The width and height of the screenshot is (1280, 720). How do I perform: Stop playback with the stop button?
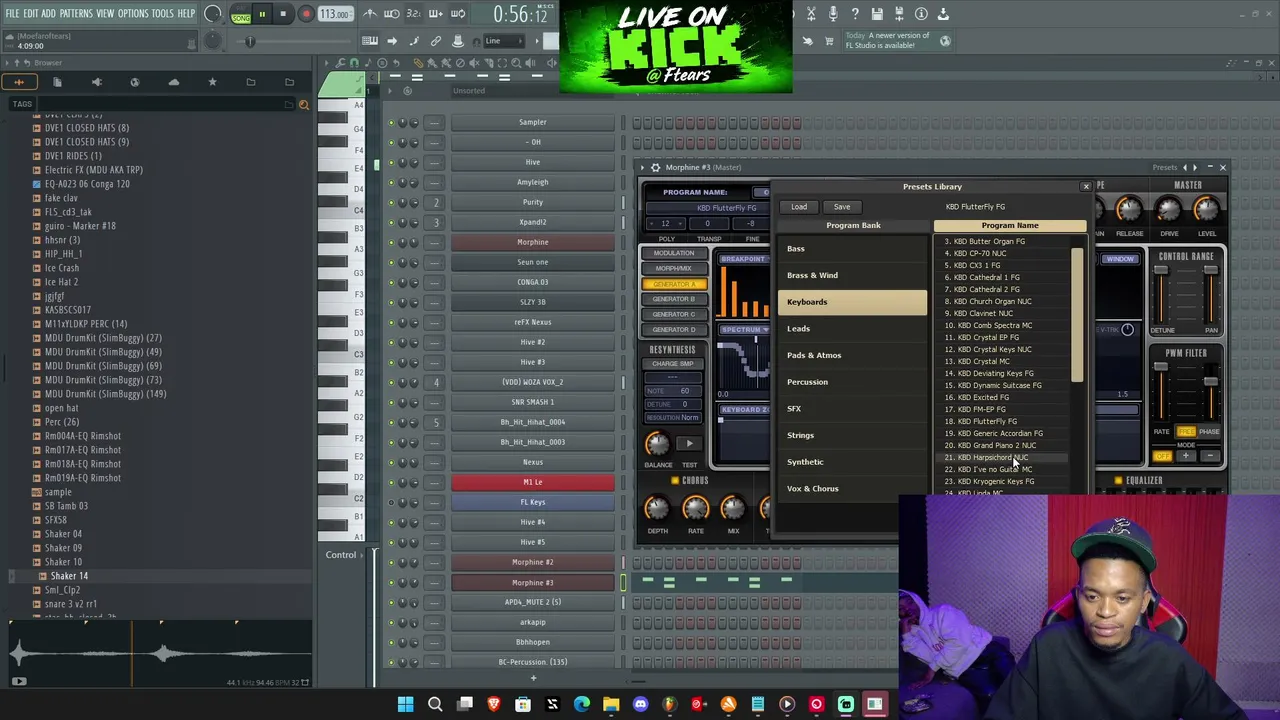tap(283, 14)
